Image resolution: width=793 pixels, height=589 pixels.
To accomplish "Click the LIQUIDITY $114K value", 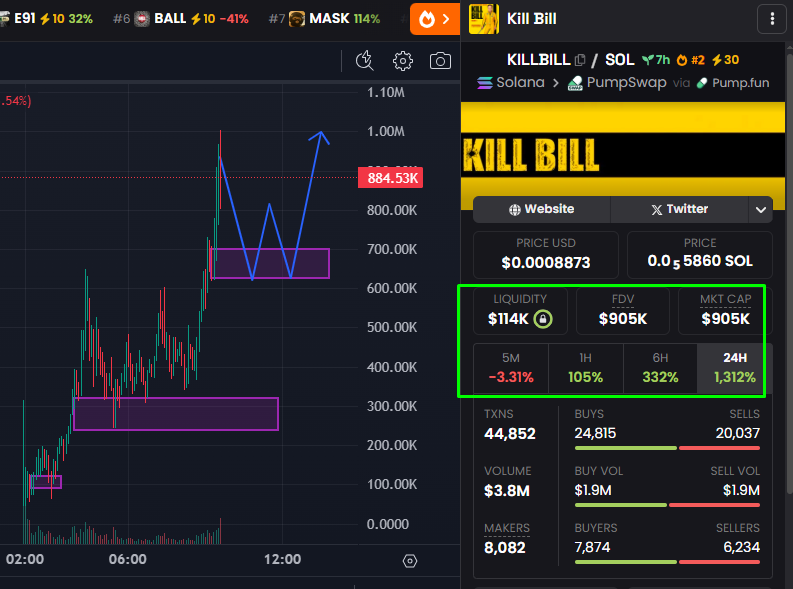I will 508,319.
